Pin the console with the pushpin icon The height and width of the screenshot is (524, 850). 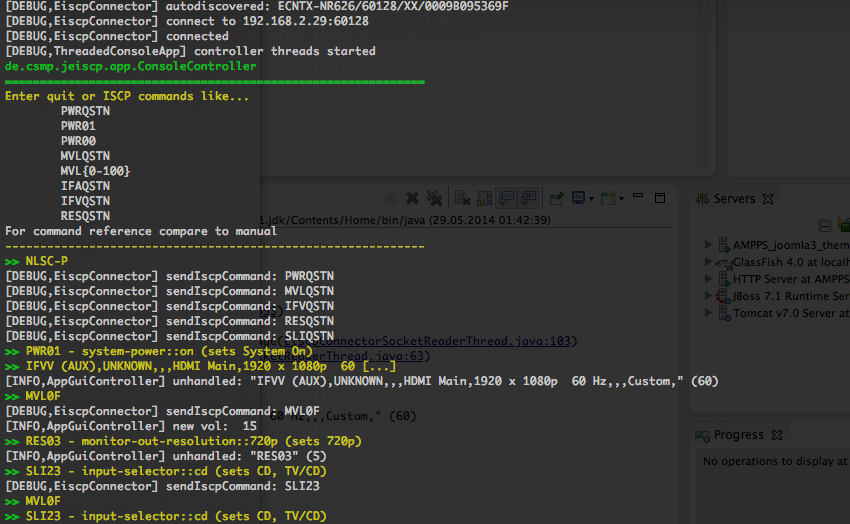[x=556, y=198]
